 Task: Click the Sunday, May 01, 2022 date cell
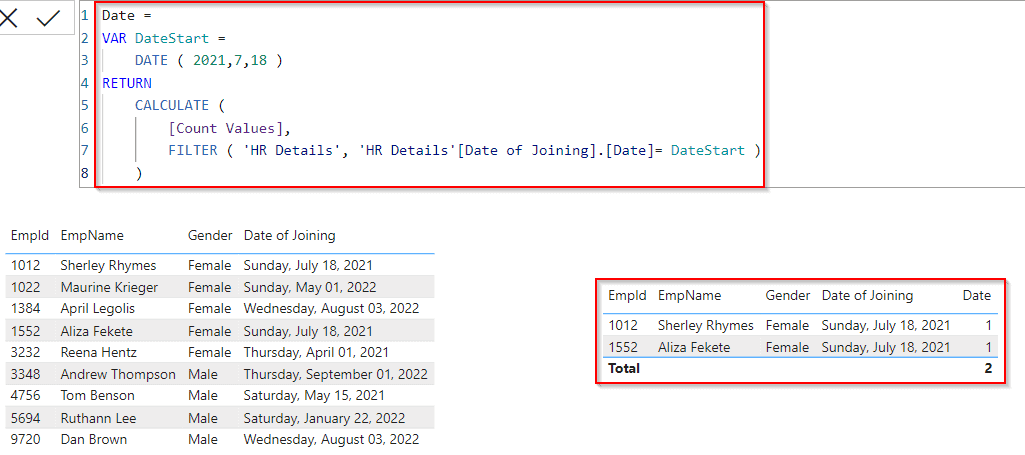pyautogui.click(x=310, y=287)
